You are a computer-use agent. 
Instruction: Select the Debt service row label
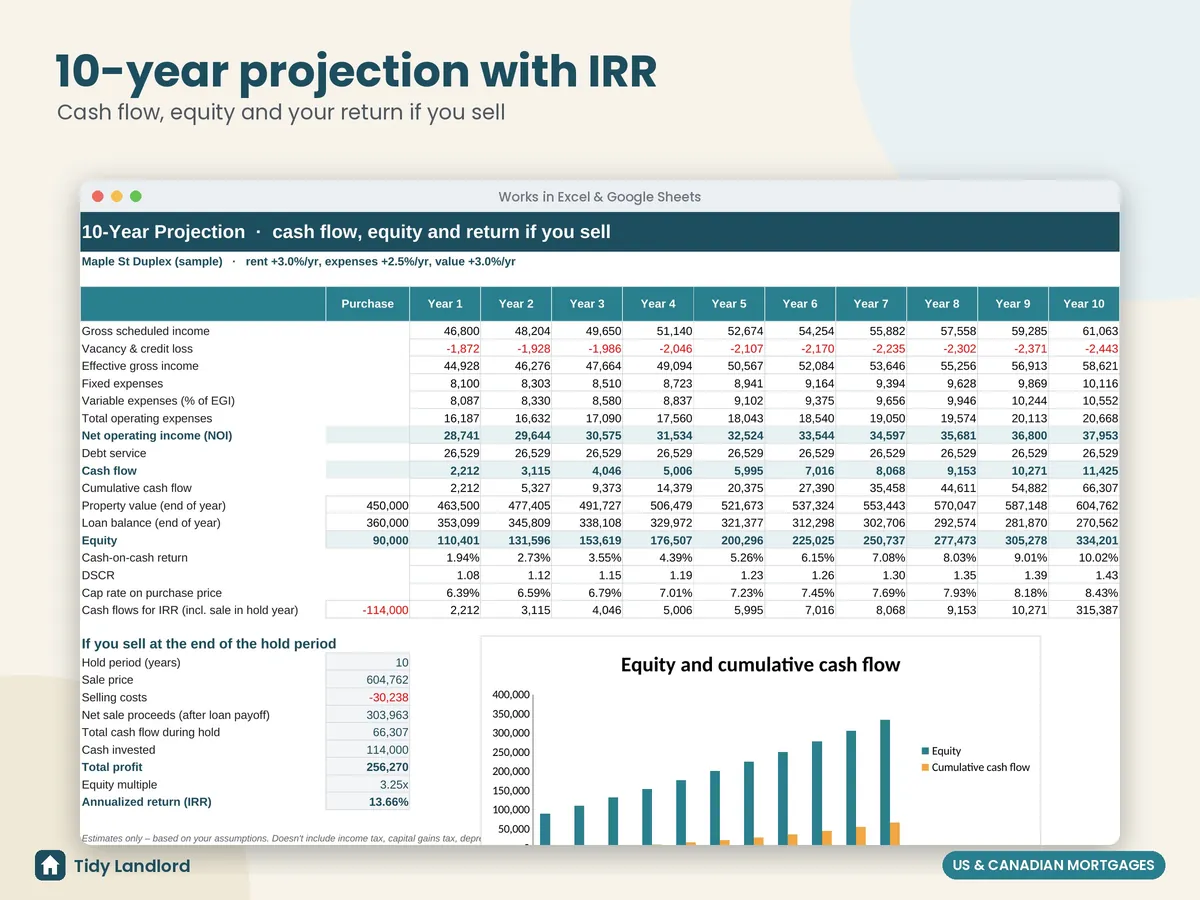pyautogui.click(x=114, y=453)
